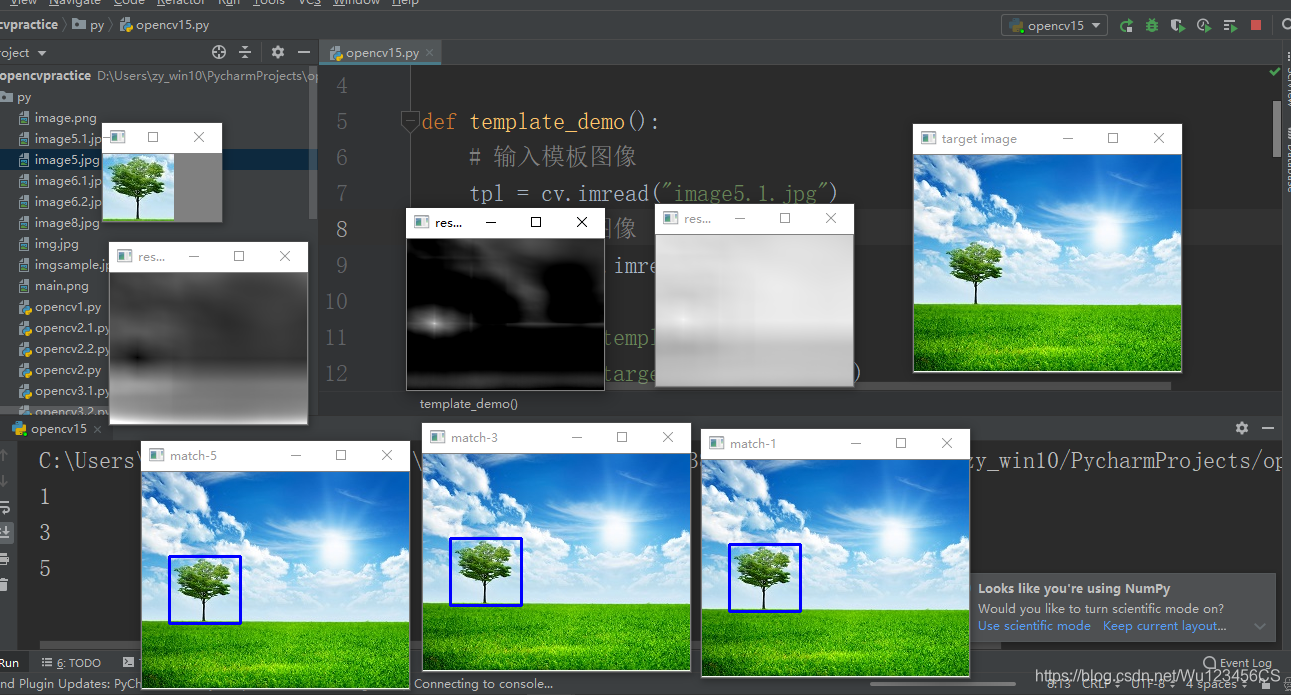
Task: Toggle soft-wrap in the Run console
Action: pyautogui.click(x=4, y=506)
